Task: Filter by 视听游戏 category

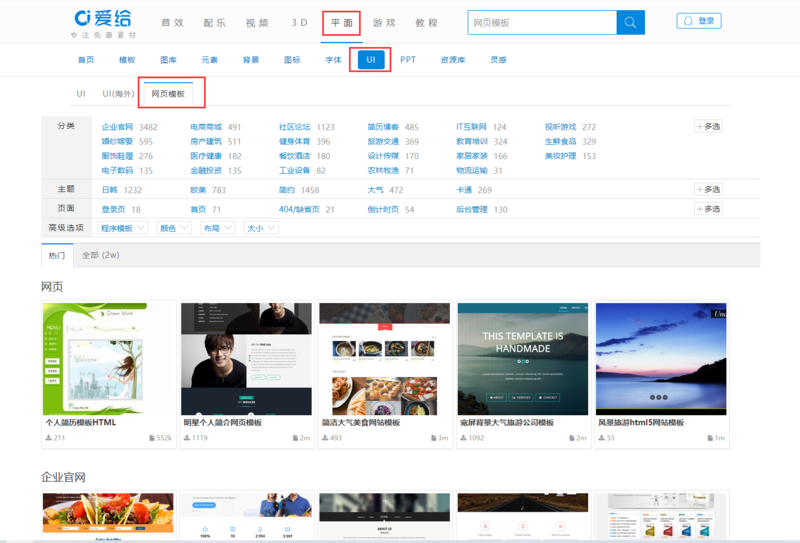Action: pos(560,127)
